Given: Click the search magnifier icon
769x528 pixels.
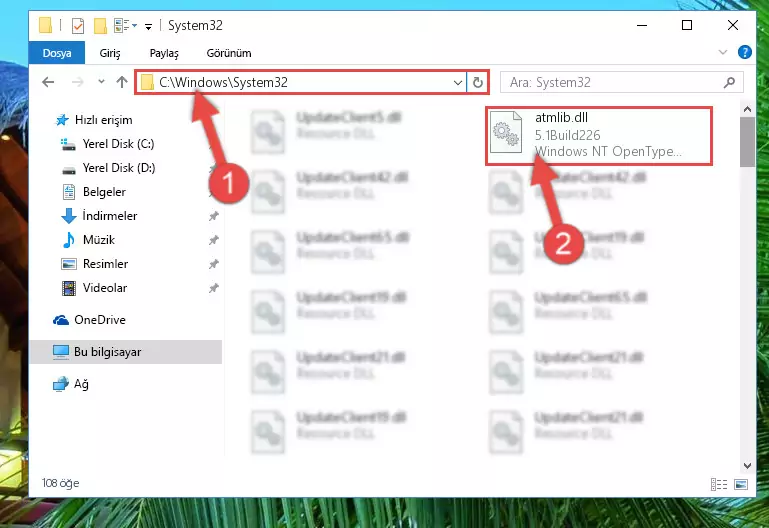Looking at the screenshot, I should click(729, 82).
